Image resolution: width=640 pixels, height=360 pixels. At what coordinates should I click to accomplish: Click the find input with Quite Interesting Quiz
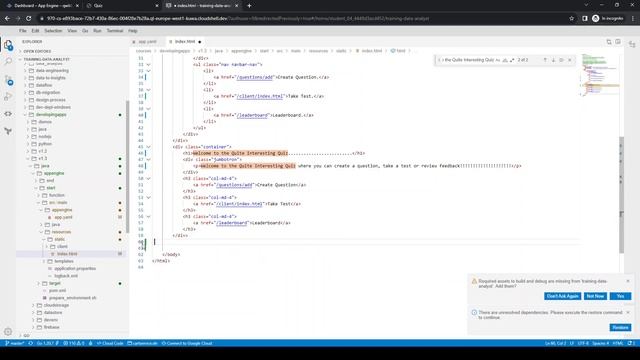tap(469, 60)
